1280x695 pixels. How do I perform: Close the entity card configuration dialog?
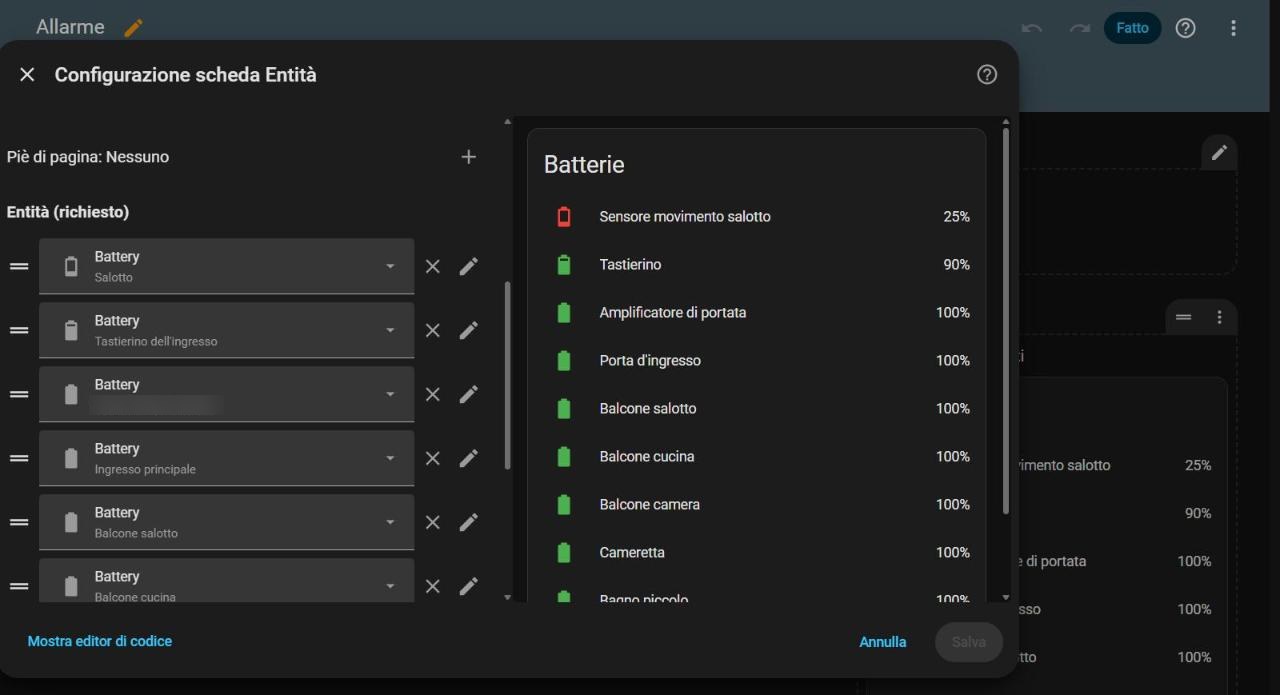tap(27, 75)
